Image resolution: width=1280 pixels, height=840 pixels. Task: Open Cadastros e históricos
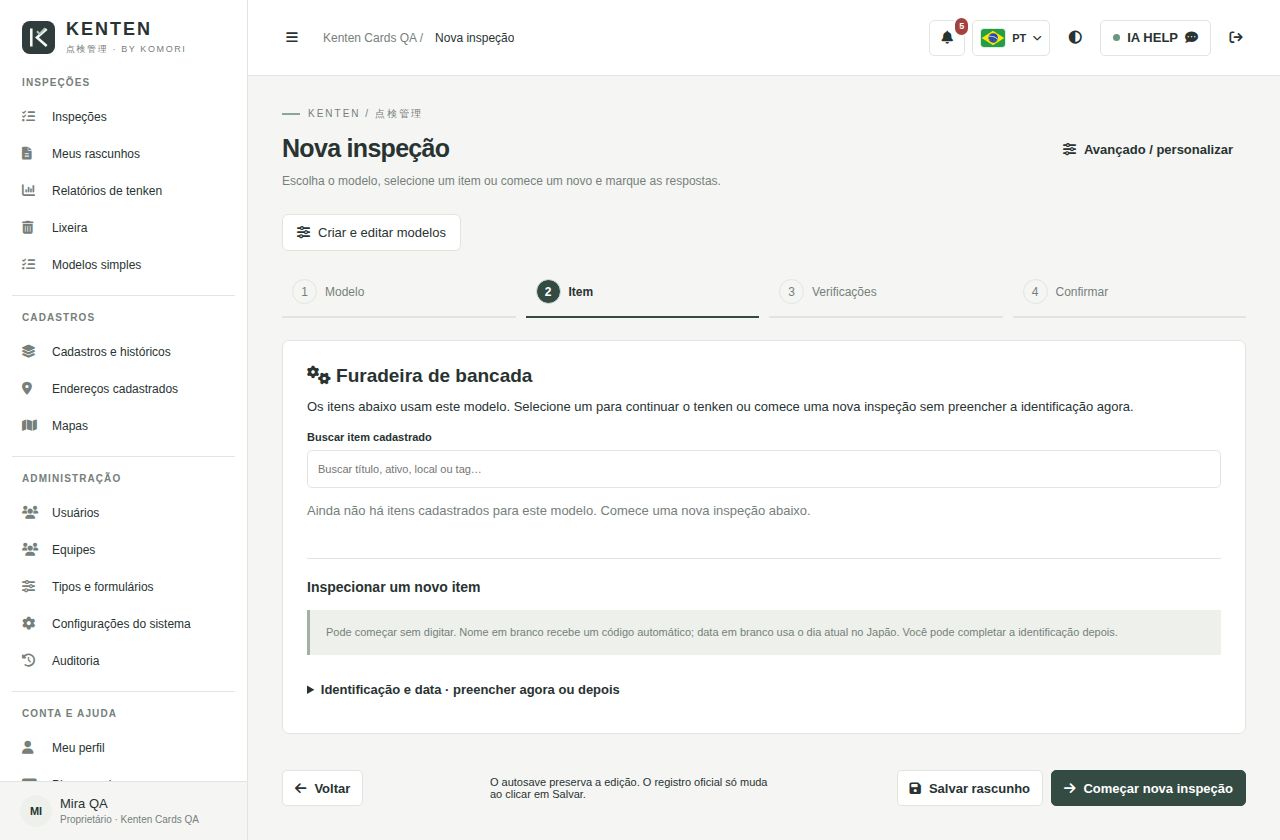(123, 352)
